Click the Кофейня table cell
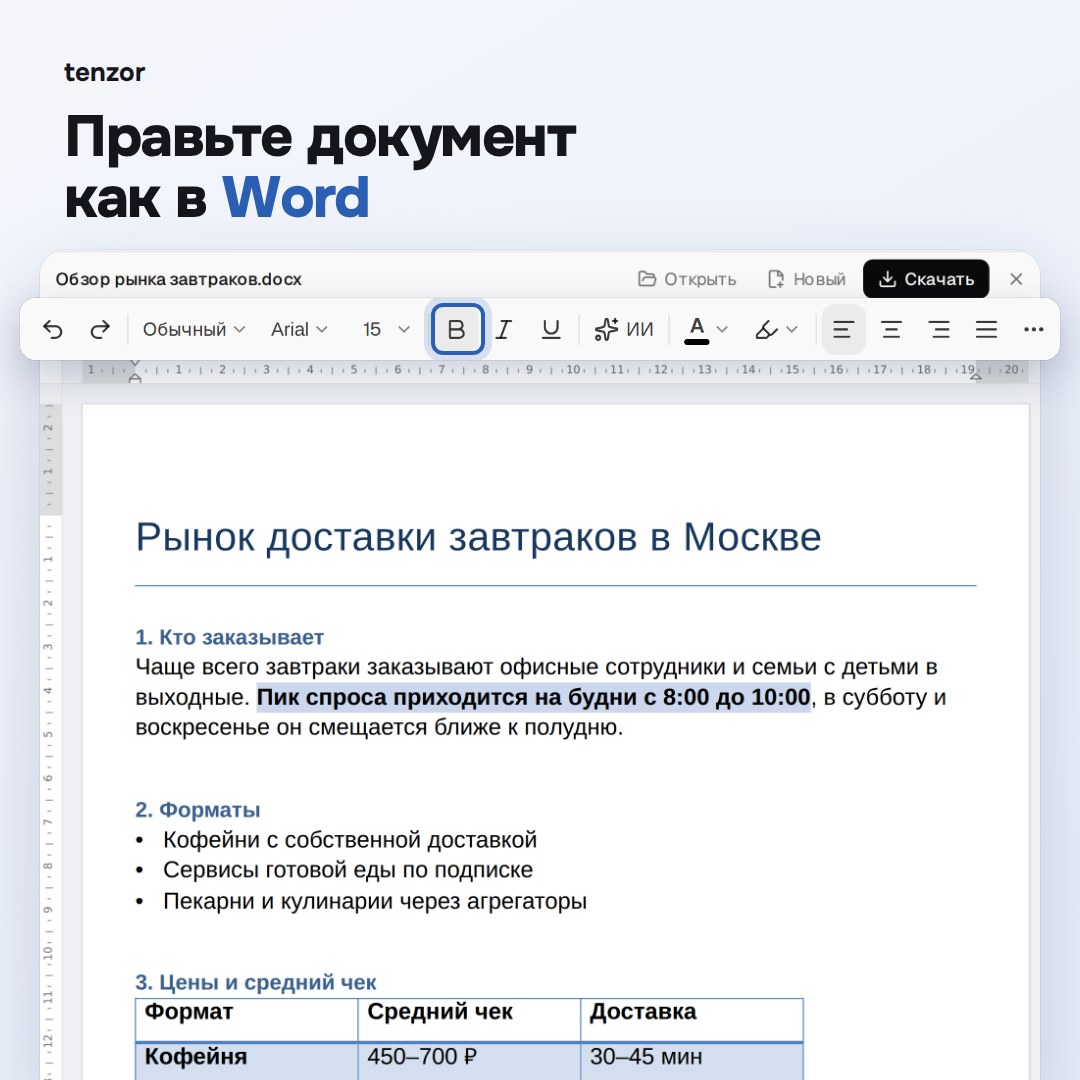This screenshot has width=1080, height=1080. (x=247, y=1061)
